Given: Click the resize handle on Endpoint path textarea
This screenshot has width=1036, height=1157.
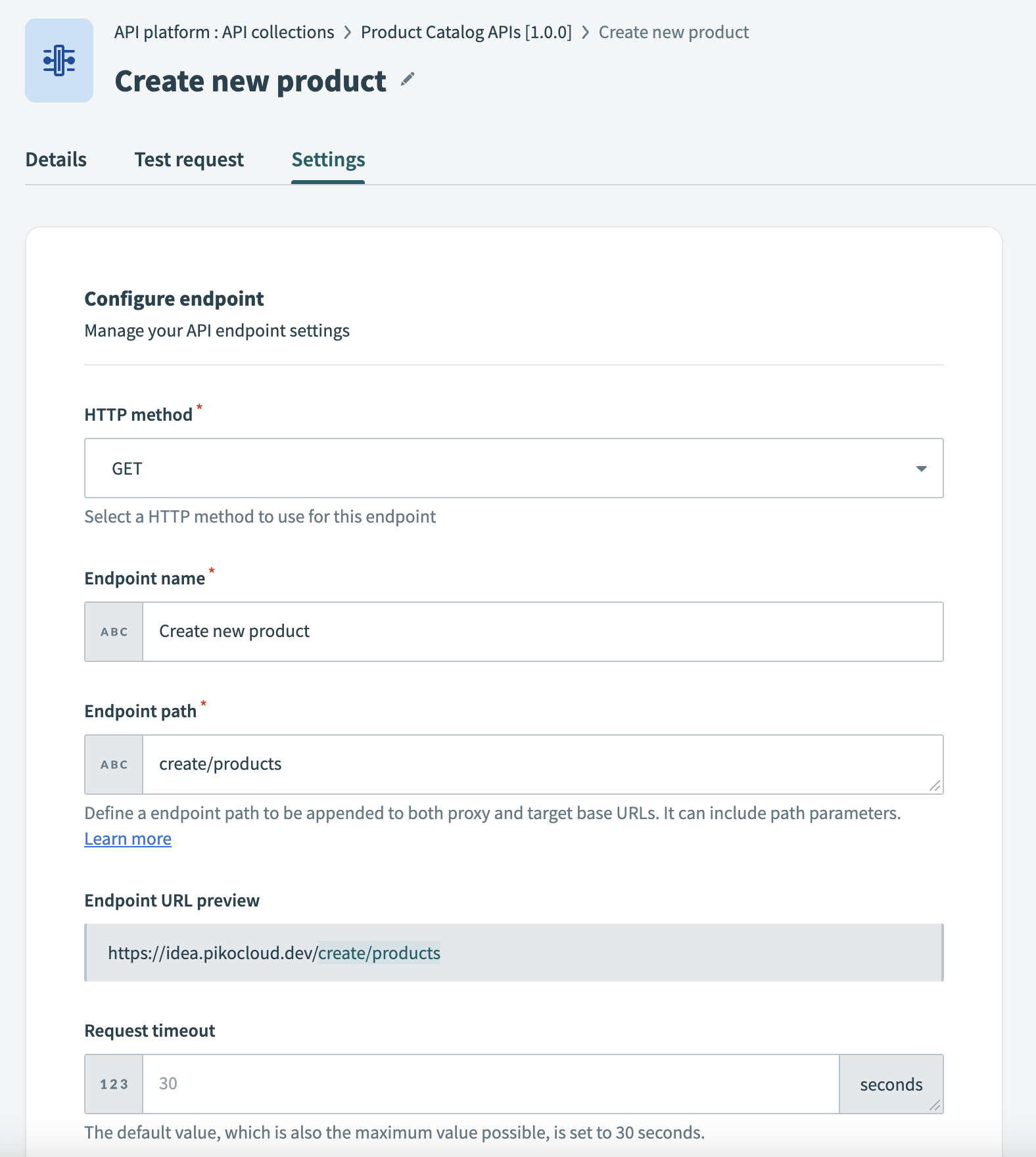Looking at the screenshot, I should [x=935, y=786].
